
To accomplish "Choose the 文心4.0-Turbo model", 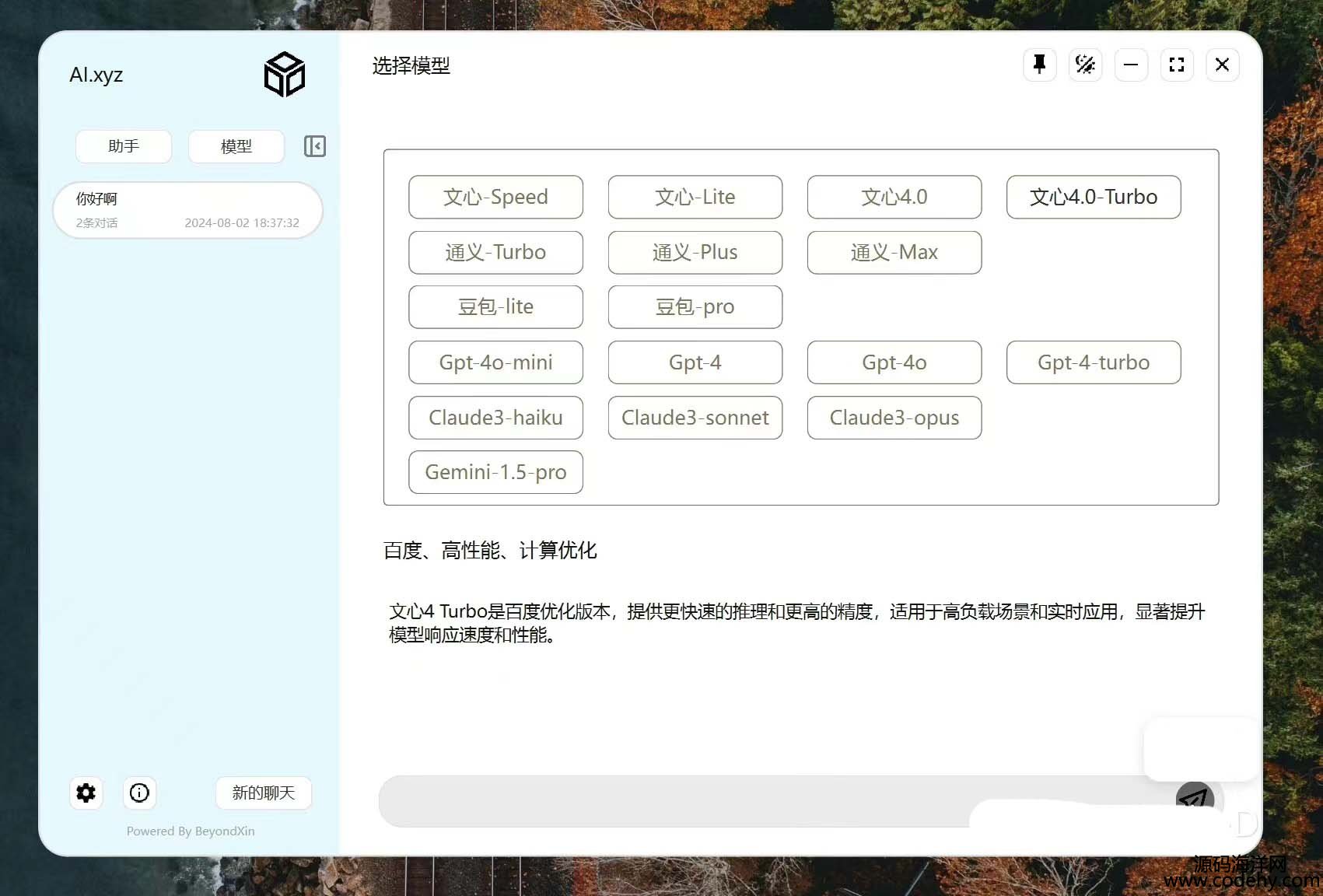I will tap(1094, 197).
